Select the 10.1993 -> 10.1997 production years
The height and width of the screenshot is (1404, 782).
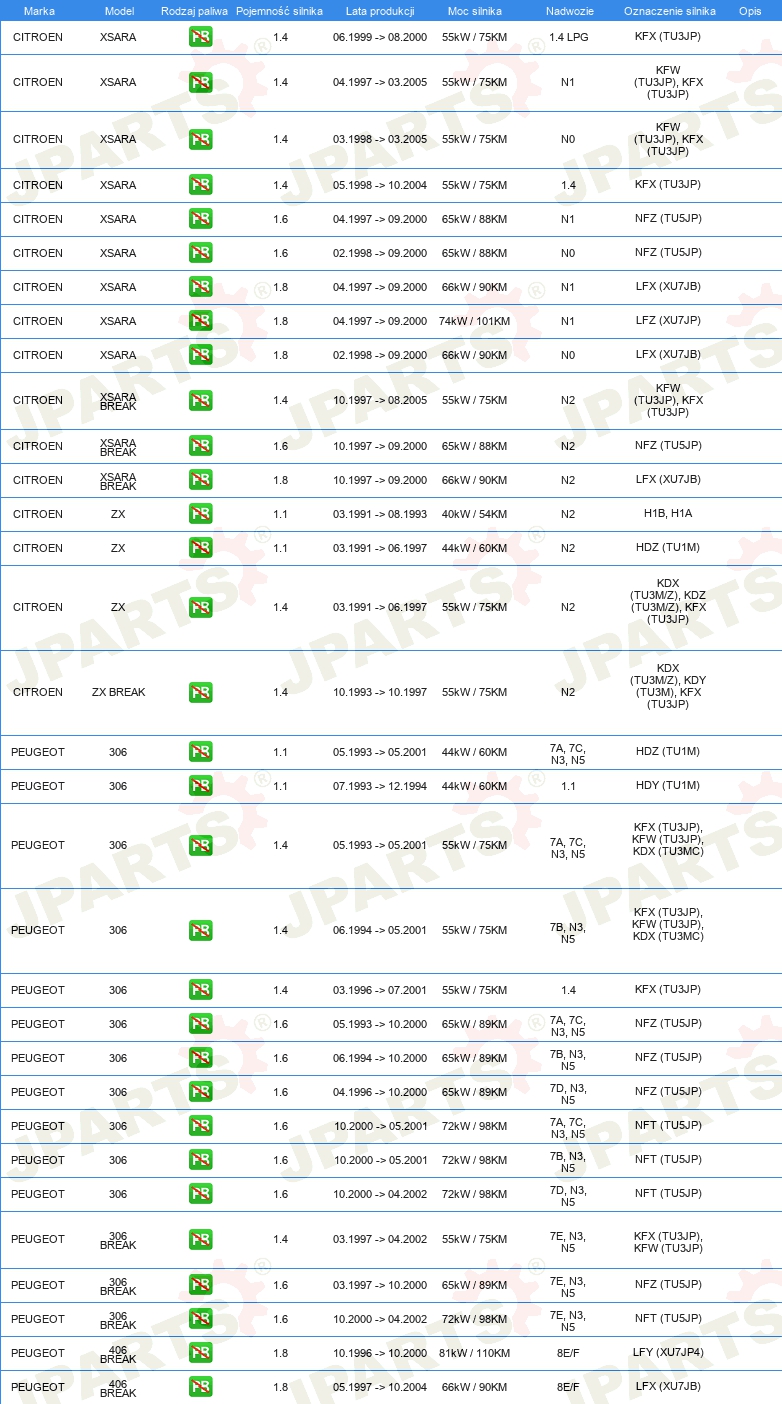coord(380,692)
